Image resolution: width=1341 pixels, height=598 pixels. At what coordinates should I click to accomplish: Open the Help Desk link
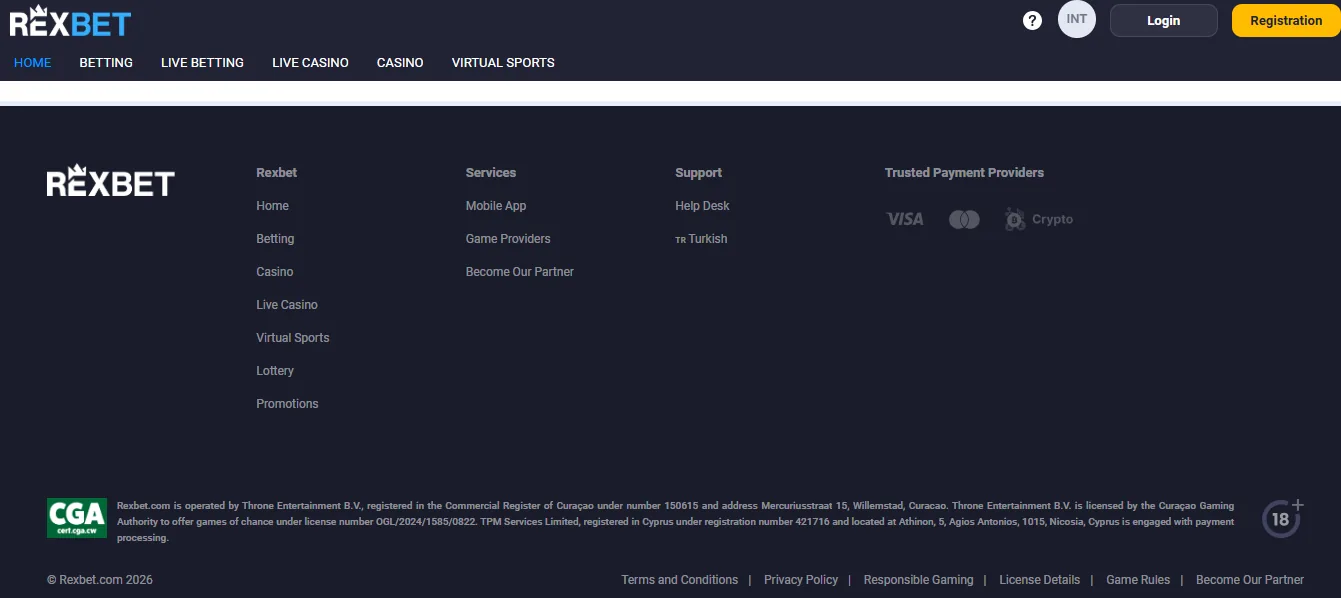click(x=702, y=206)
